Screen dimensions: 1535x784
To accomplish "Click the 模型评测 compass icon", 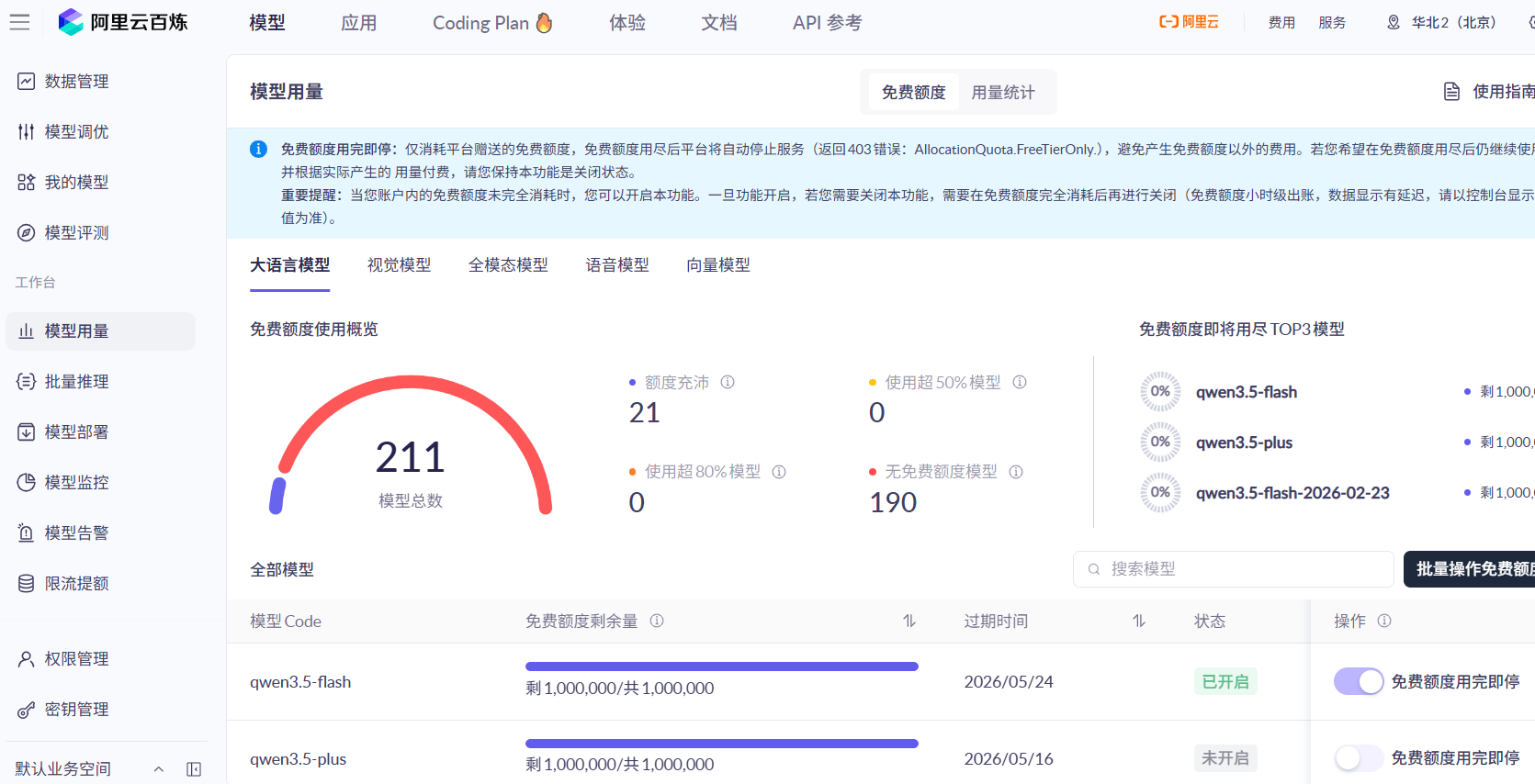I will pos(27,233).
